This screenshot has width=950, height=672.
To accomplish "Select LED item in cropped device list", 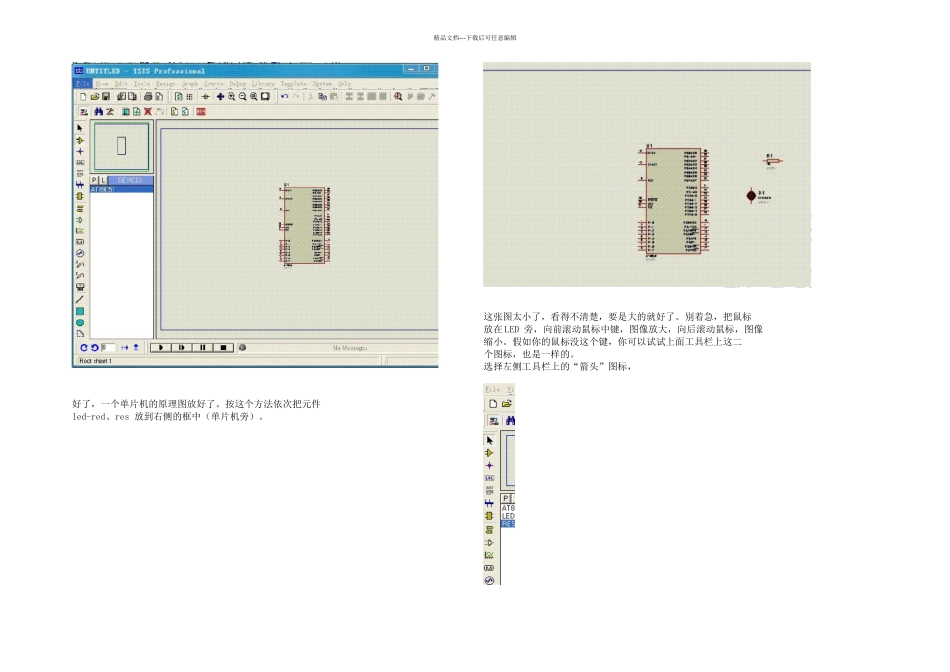I will click(x=508, y=516).
